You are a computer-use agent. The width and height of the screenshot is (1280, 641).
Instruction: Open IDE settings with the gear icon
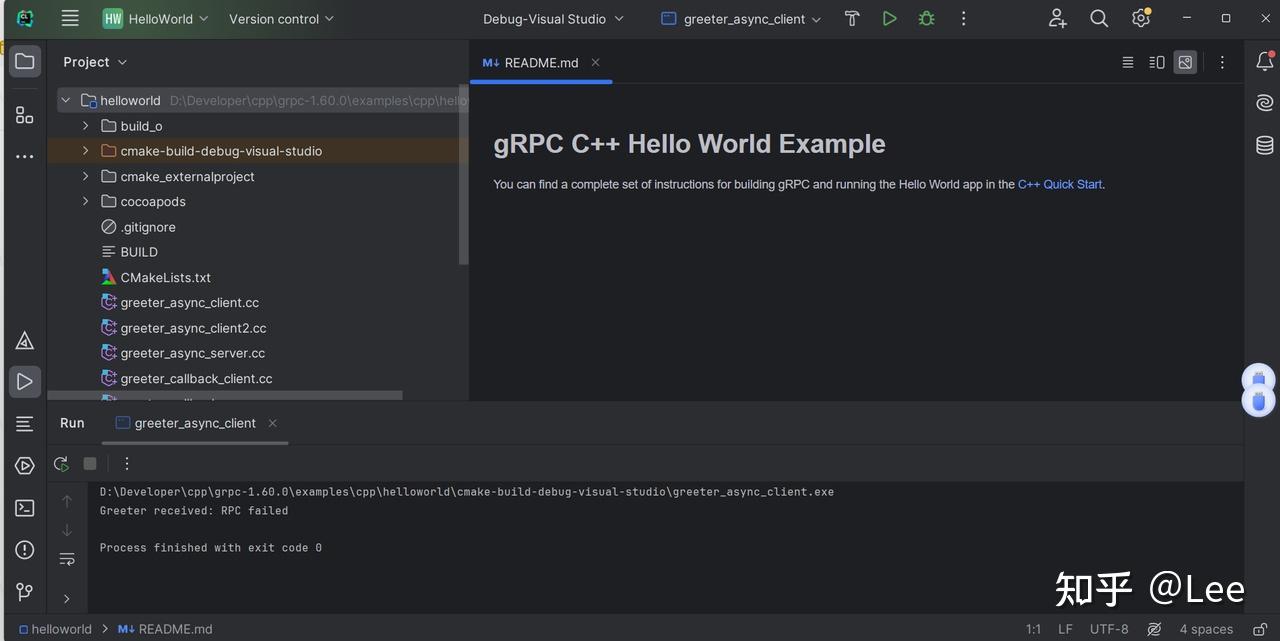pos(1140,18)
